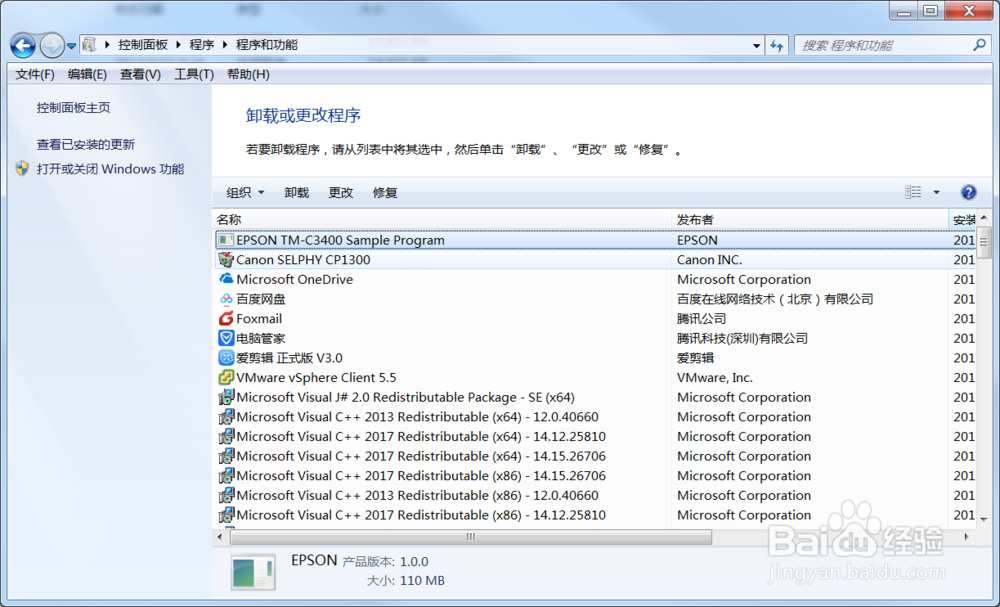
Task: Click the 程序和功能 breadcrumb segment
Action: pyautogui.click(x=267, y=45)
